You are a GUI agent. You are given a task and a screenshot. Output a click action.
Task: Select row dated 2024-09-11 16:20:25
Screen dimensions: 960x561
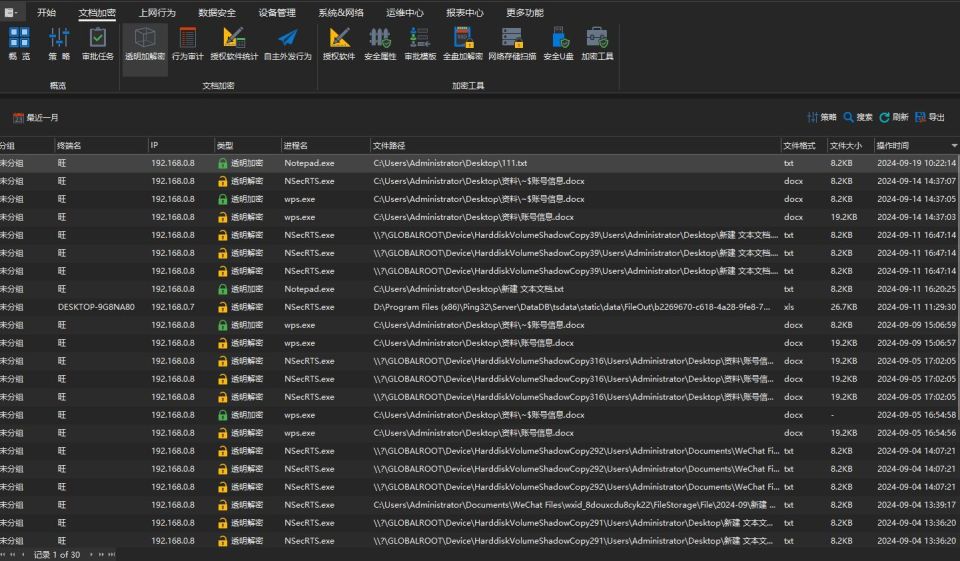(x=480, y=289)
